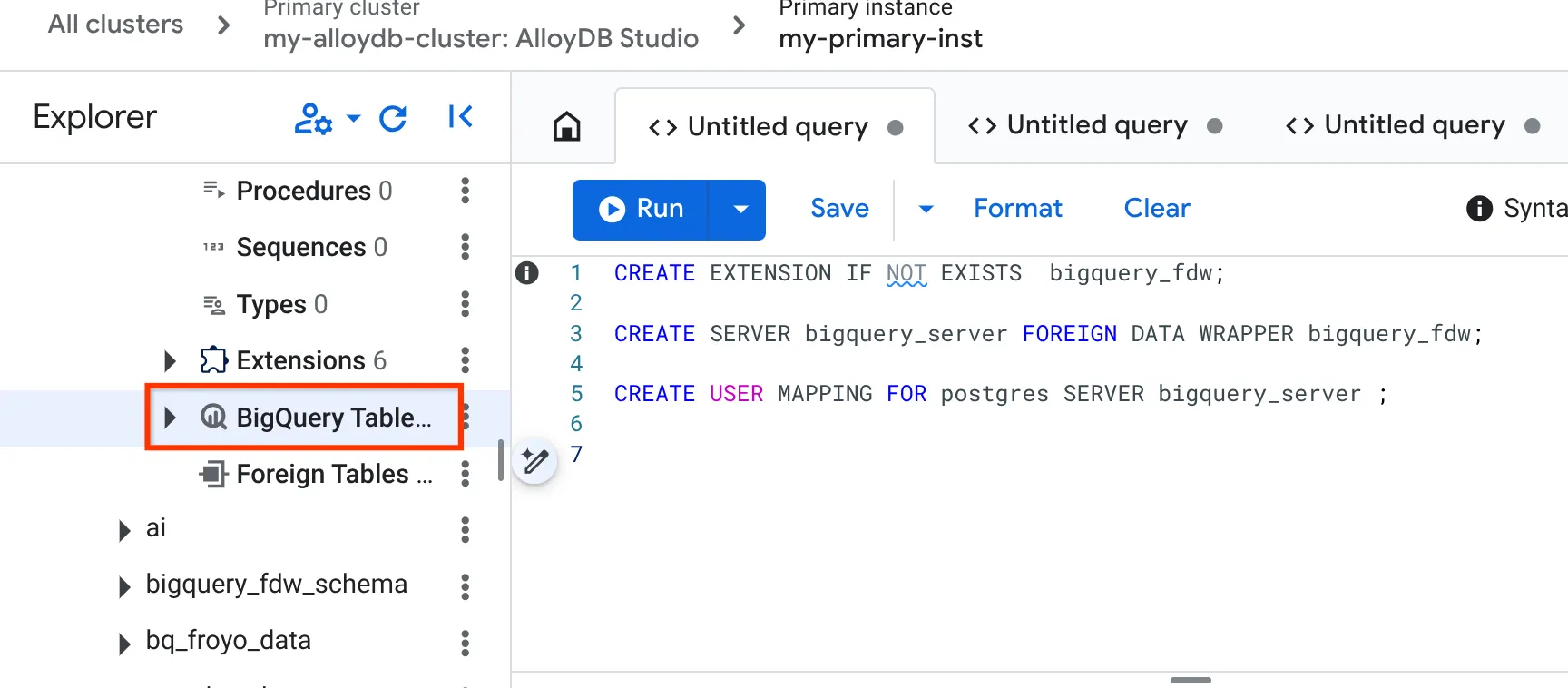Place cursor on CREATE EXTENSION line
The height and width of the screenshot is (688, 1568).
(x=918, y=273)
